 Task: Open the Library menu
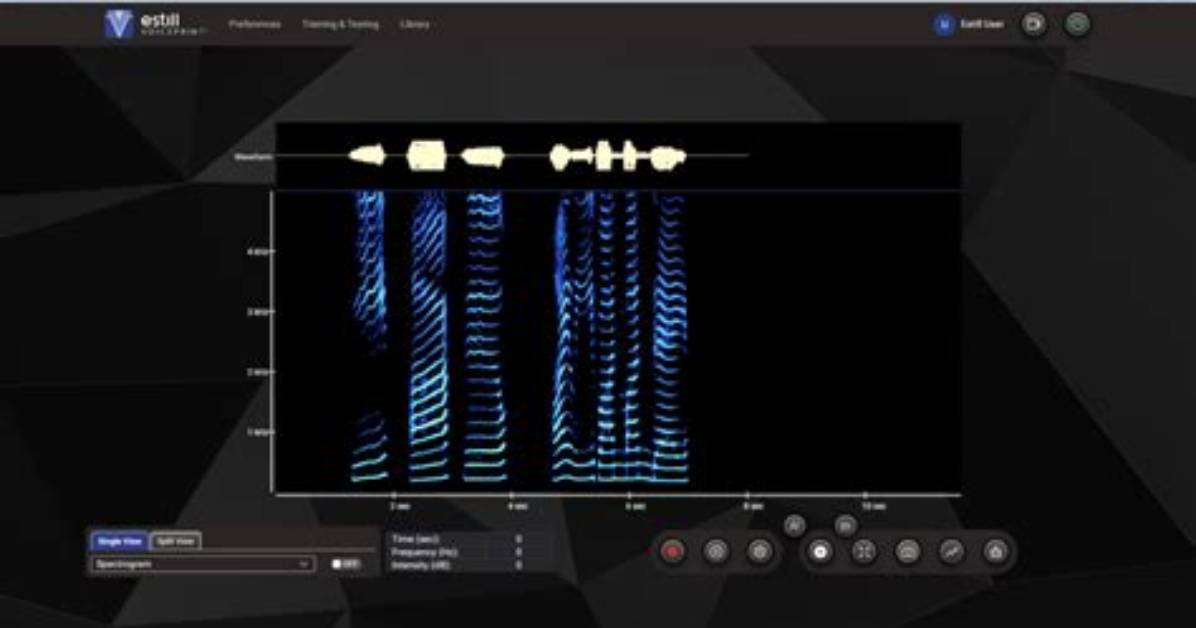(415, 24)
